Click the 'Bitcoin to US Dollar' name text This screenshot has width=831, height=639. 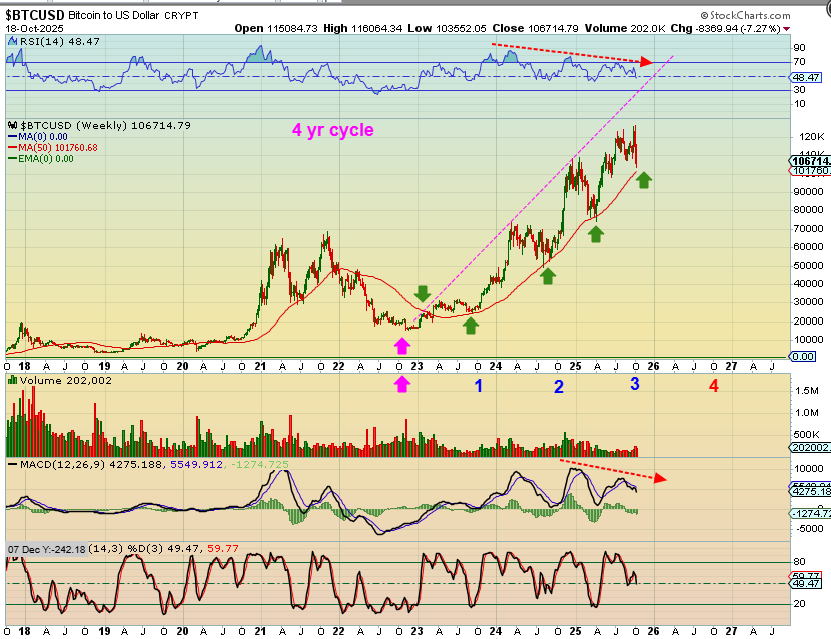point(113,15)
